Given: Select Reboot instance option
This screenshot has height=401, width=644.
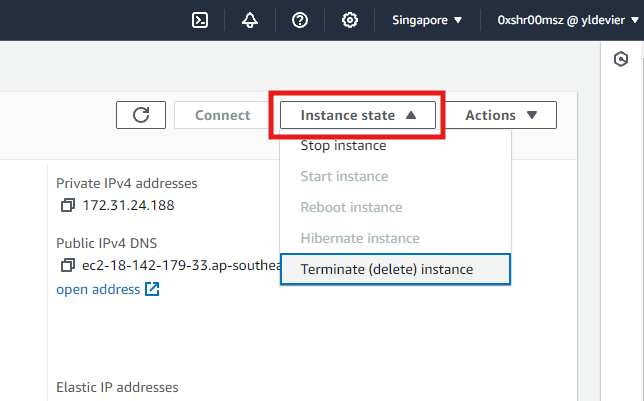Looking at the screenshot, I should pos(351,208).
